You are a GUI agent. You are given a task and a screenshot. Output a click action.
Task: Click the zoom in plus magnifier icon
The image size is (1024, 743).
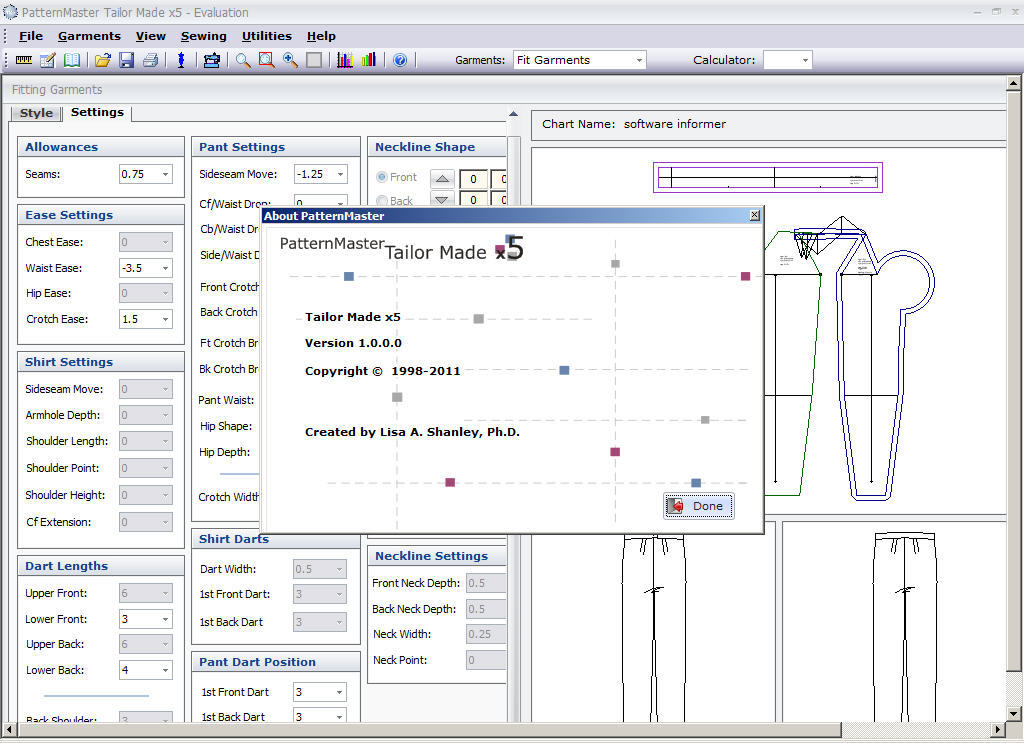(290, 60)
